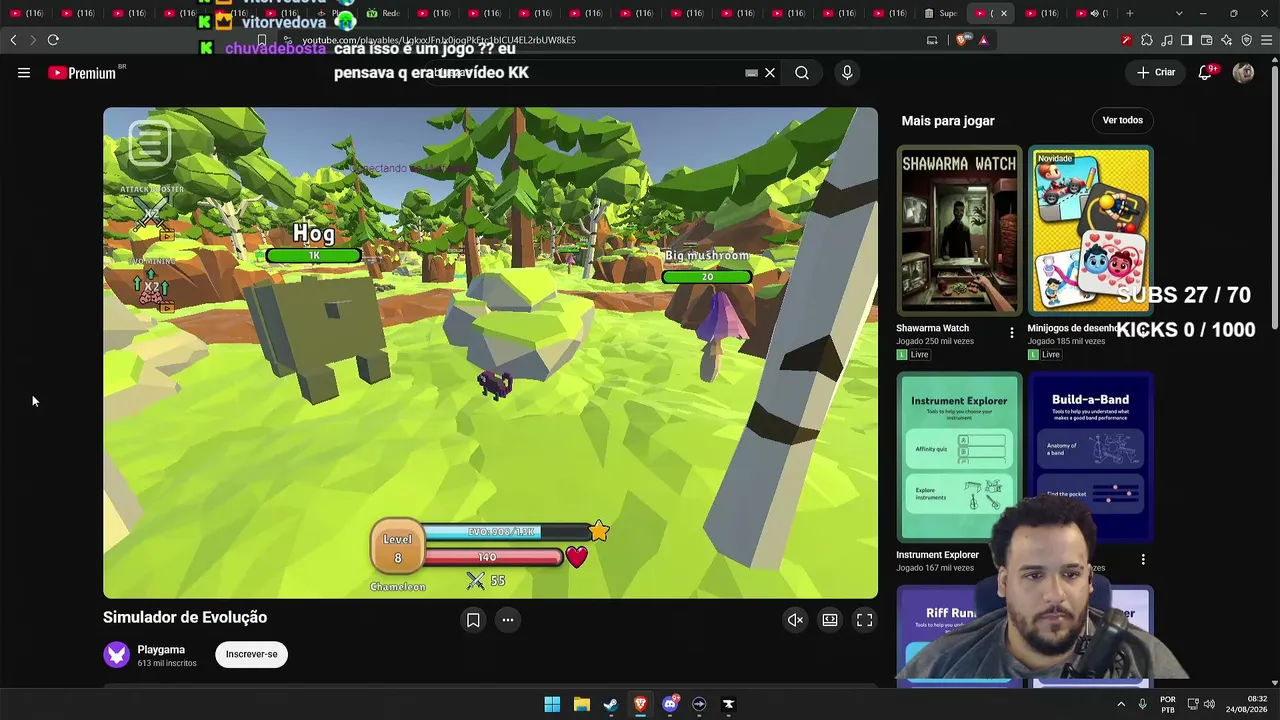
Task: Click the crossed swords attack stat icon
Action: (476, 580)
